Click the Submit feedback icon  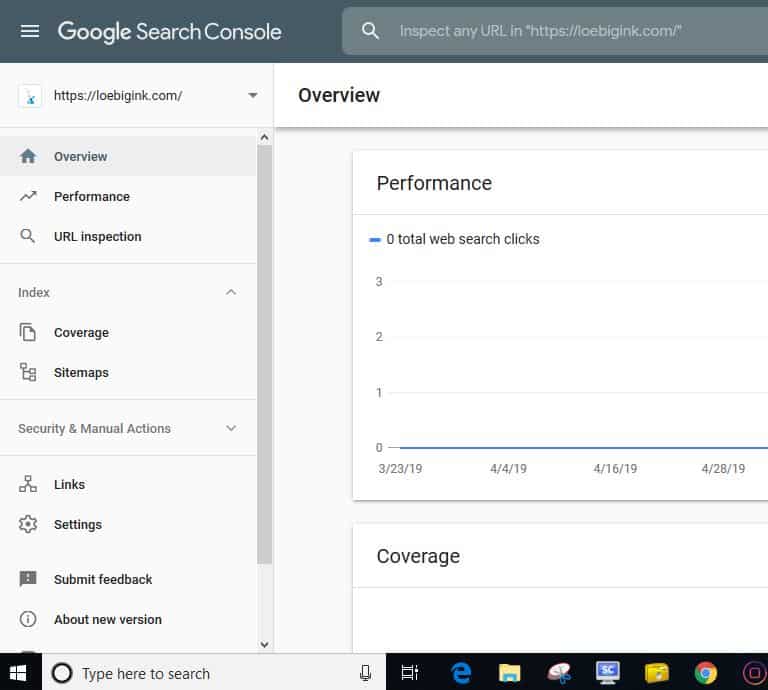click(28, 580)
